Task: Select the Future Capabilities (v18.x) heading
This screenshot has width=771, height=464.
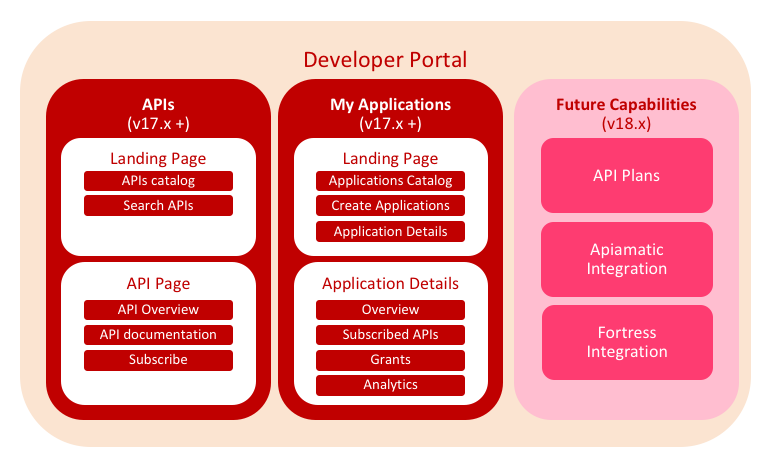Action: click(x=626, y=114)
